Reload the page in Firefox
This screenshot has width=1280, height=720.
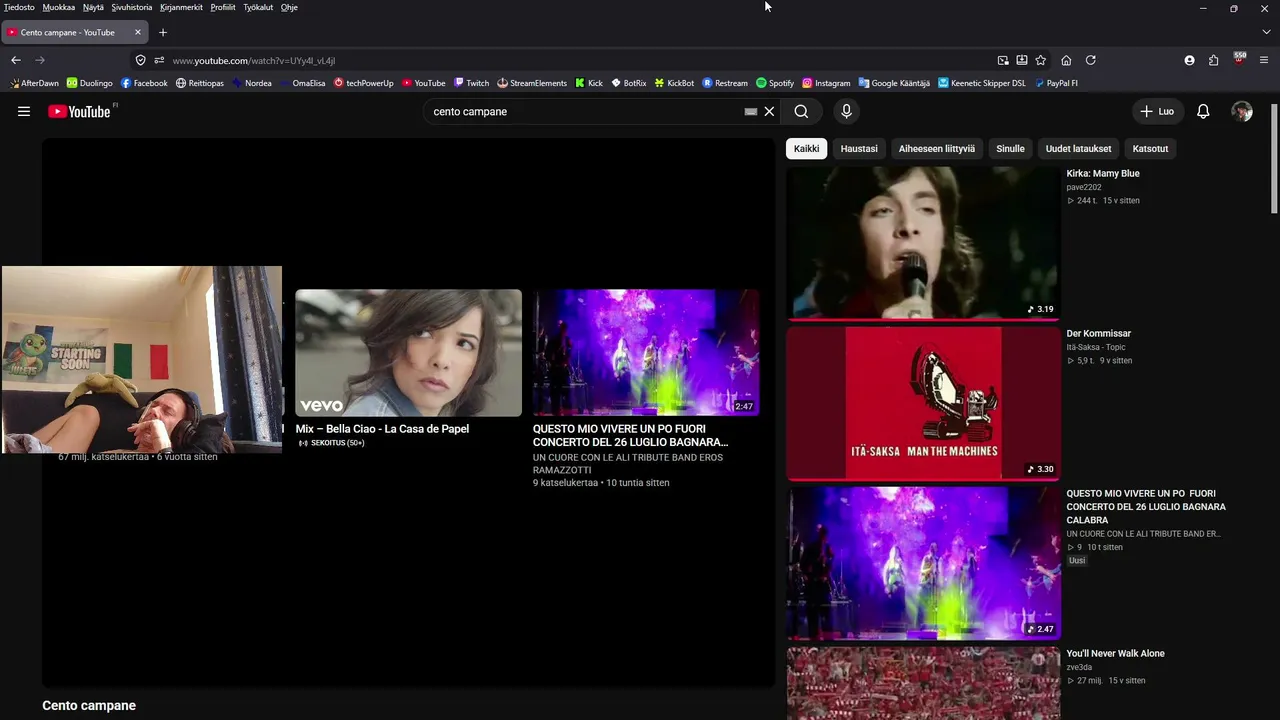point(1091,60)
